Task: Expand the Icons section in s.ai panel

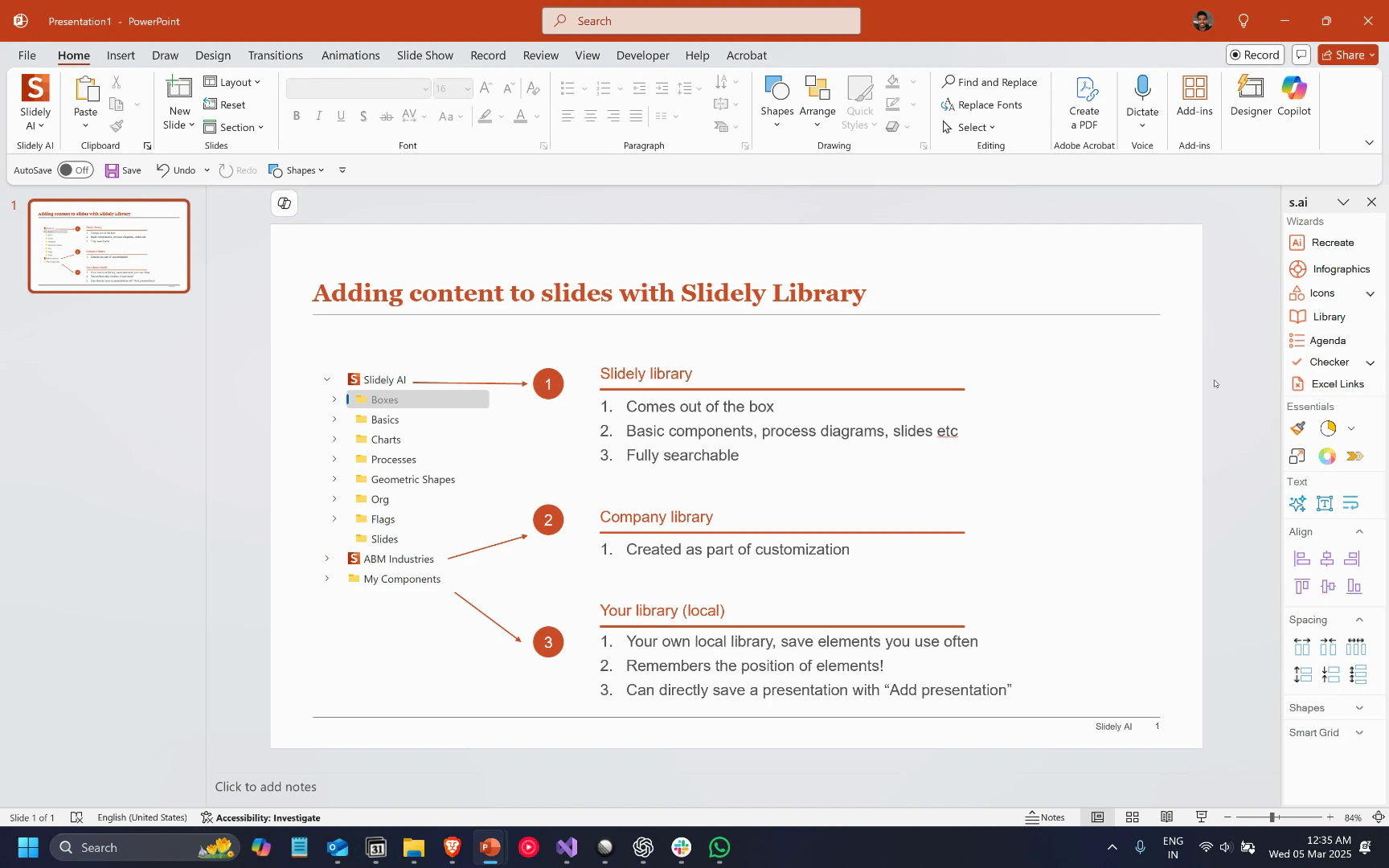Action: coord(1370,293)
